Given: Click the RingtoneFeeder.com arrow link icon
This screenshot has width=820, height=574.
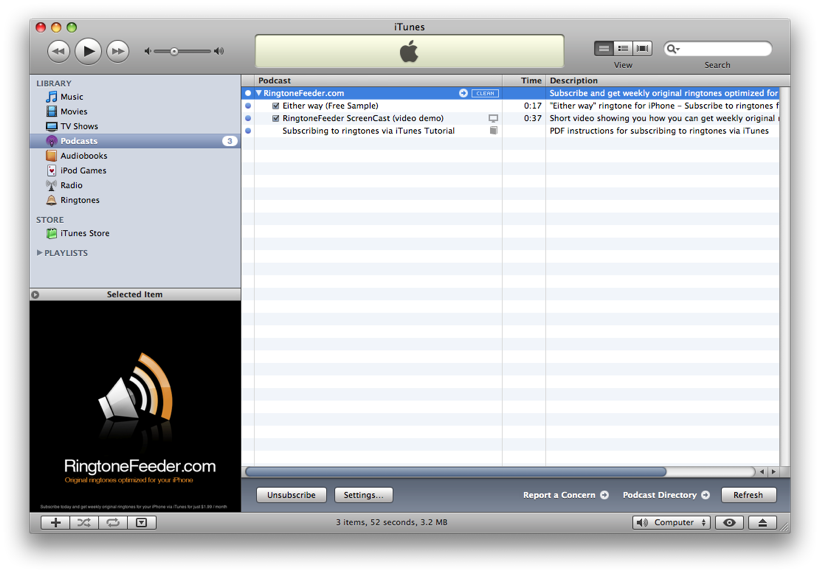Looking at the screenshot, I should pyautogui.click(x=463, y=93).
